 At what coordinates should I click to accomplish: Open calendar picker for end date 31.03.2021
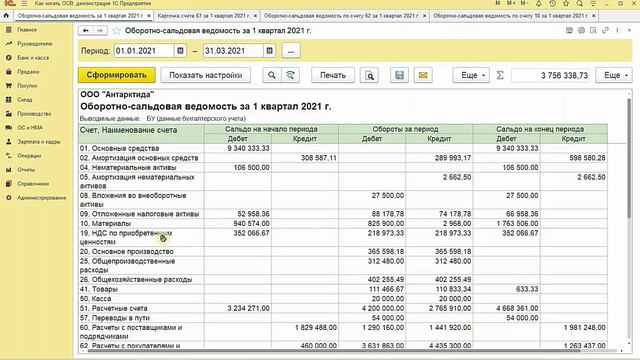(269, 51)
